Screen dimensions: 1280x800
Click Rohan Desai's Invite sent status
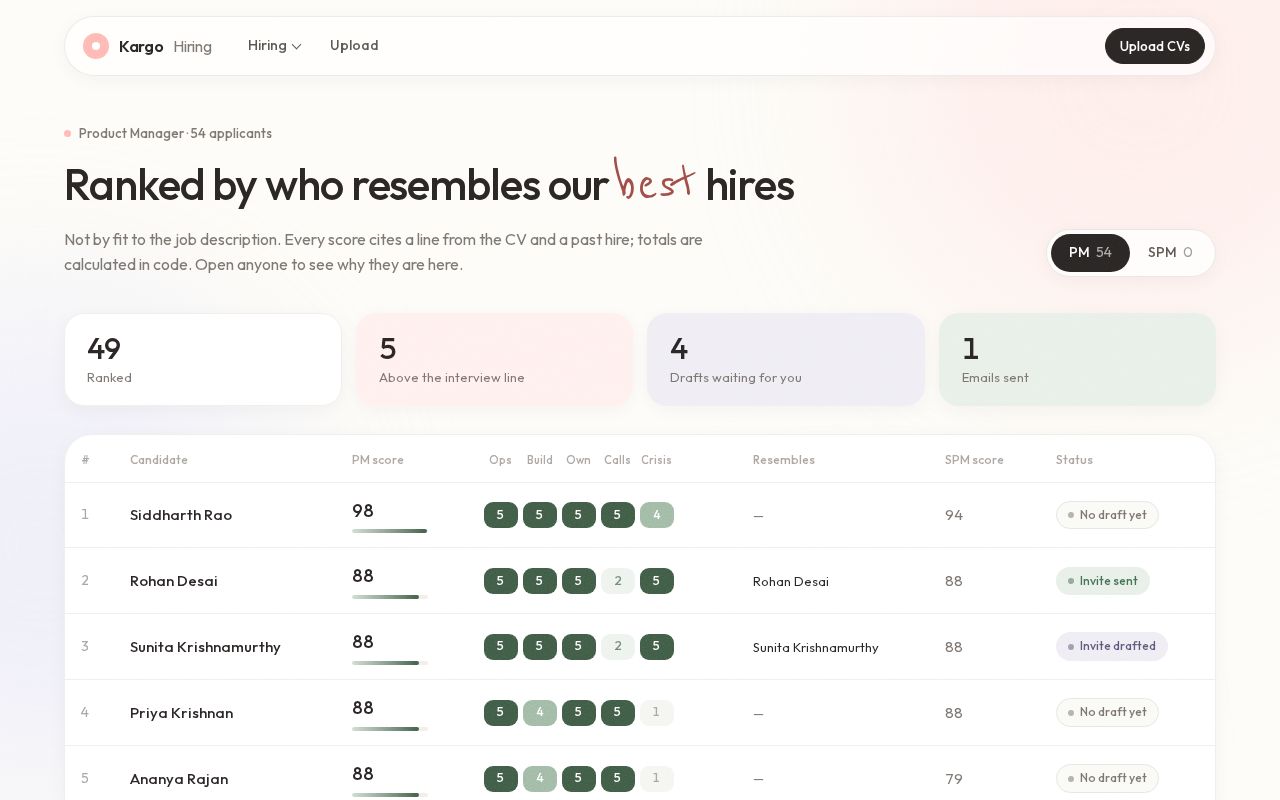(1103, 581)
